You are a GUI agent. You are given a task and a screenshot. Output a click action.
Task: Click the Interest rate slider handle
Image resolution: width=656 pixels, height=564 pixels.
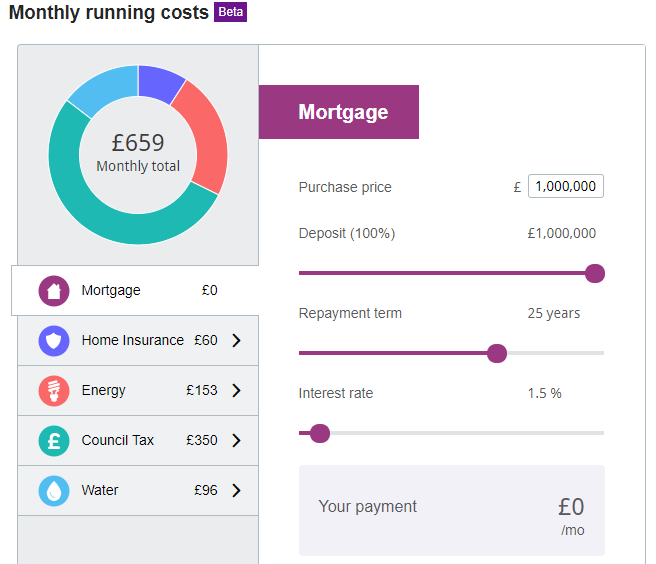320,433
